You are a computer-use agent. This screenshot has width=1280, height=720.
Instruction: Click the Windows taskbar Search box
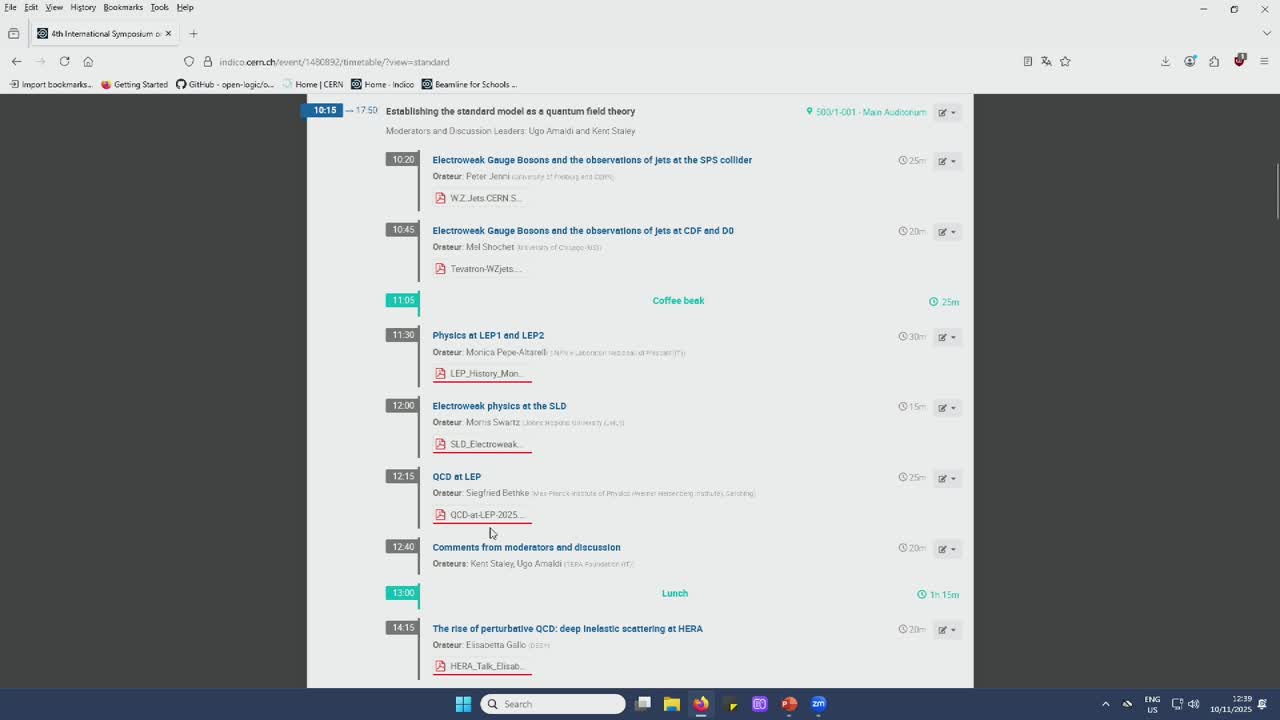click(553, 704)
